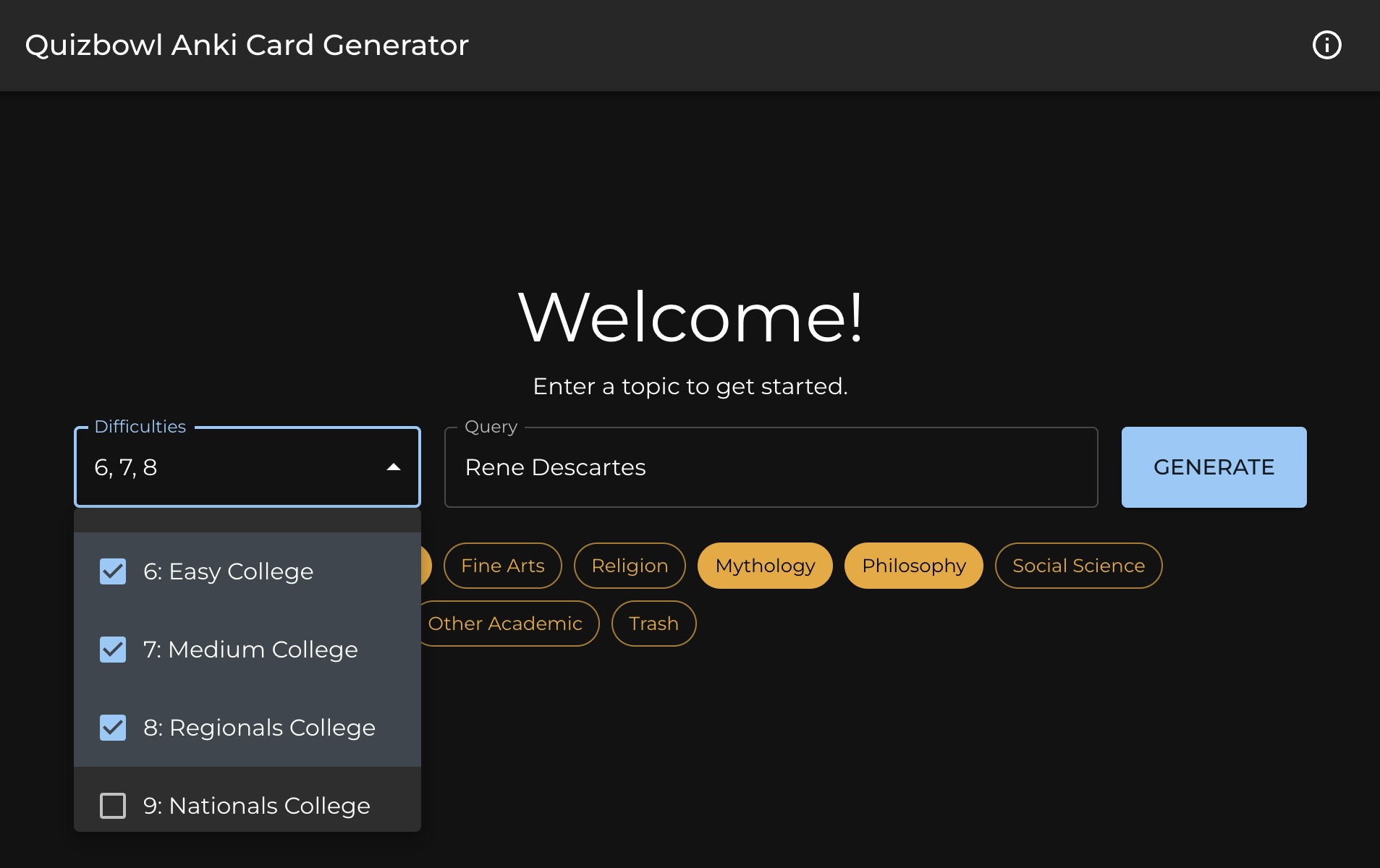1380x868 pixels.
Task: Collapse the Difficulties dropdown arrow
Action: click(394, 467)
